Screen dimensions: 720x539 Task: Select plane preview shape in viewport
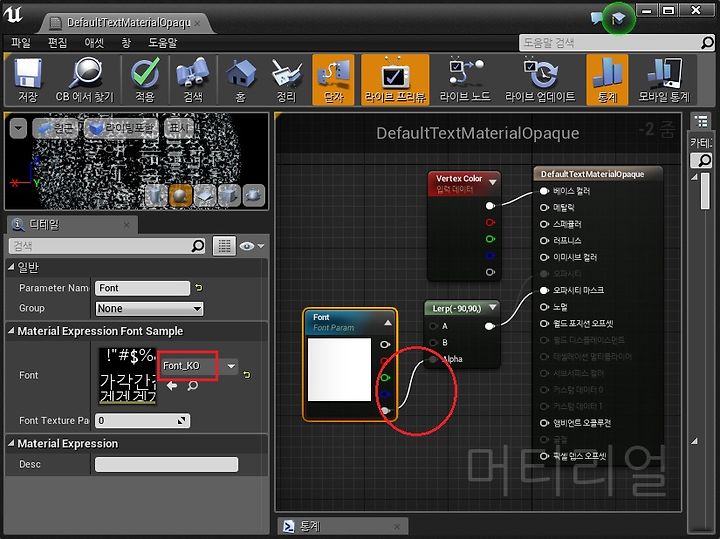pyautogui.click(x=205, y=195)
